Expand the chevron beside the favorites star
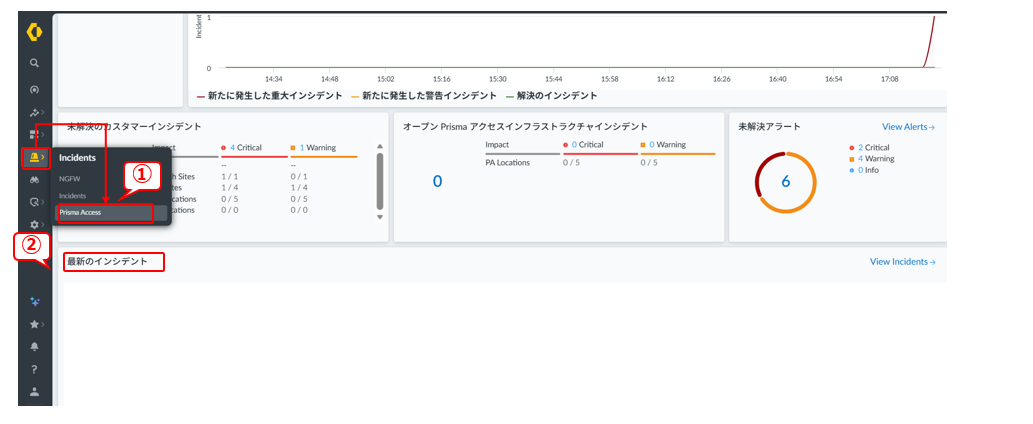 43,324
